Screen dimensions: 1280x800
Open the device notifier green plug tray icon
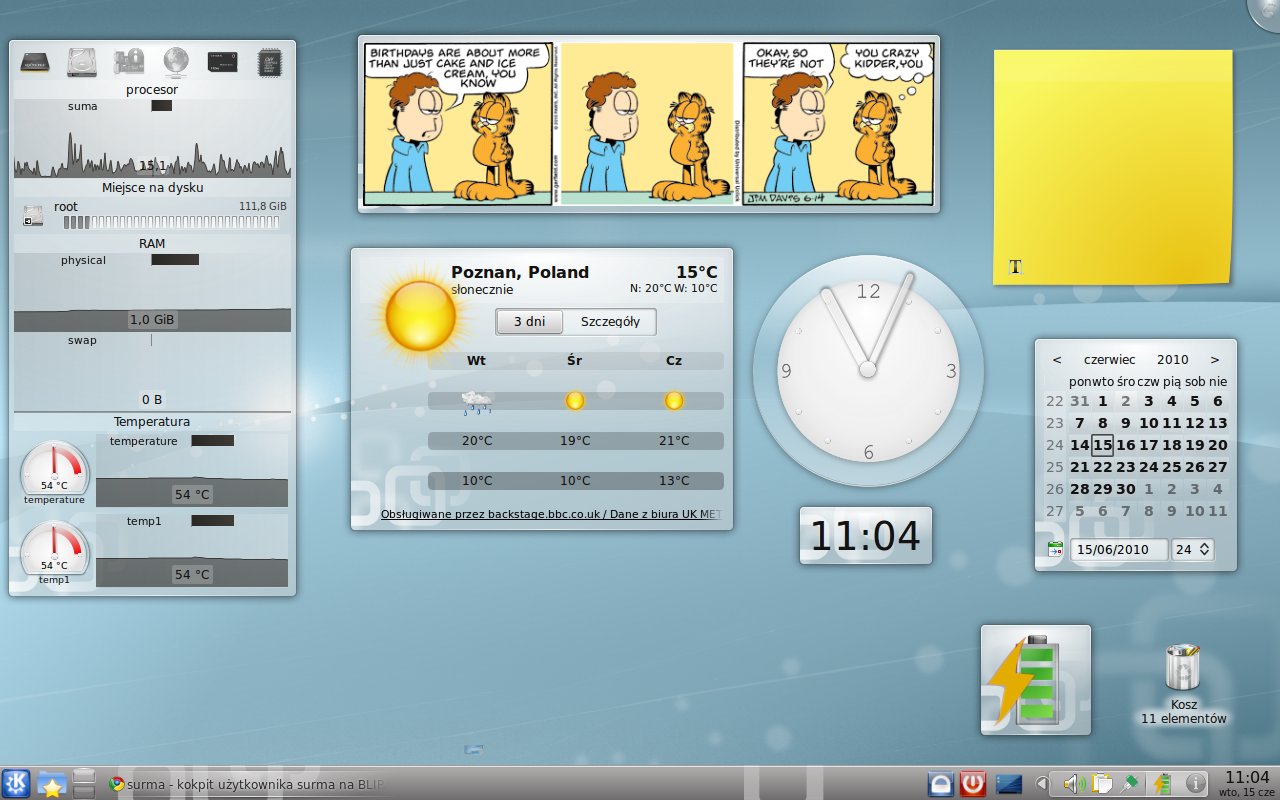(x=1131, y=784)
